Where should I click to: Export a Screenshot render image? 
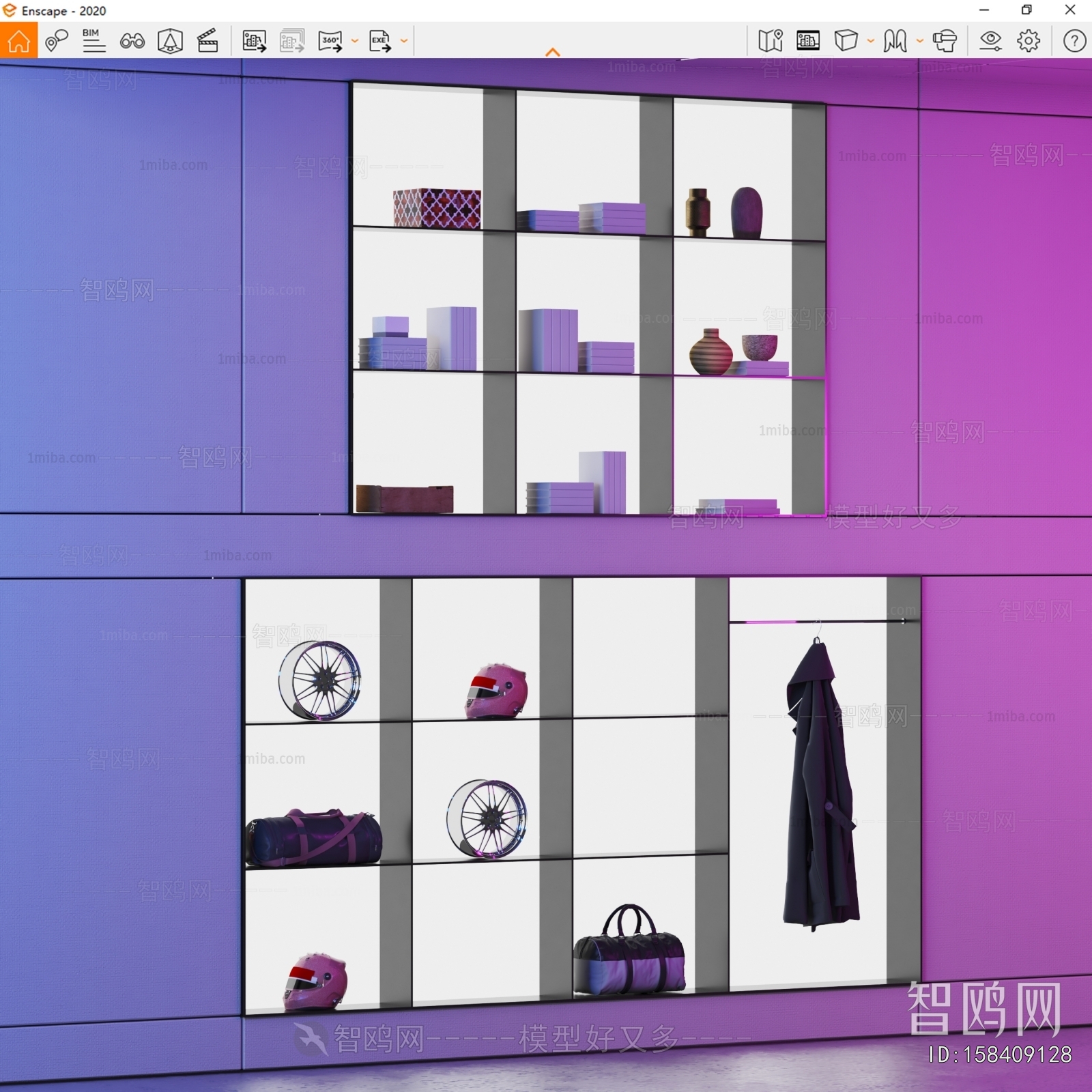(x=254, y=41)
